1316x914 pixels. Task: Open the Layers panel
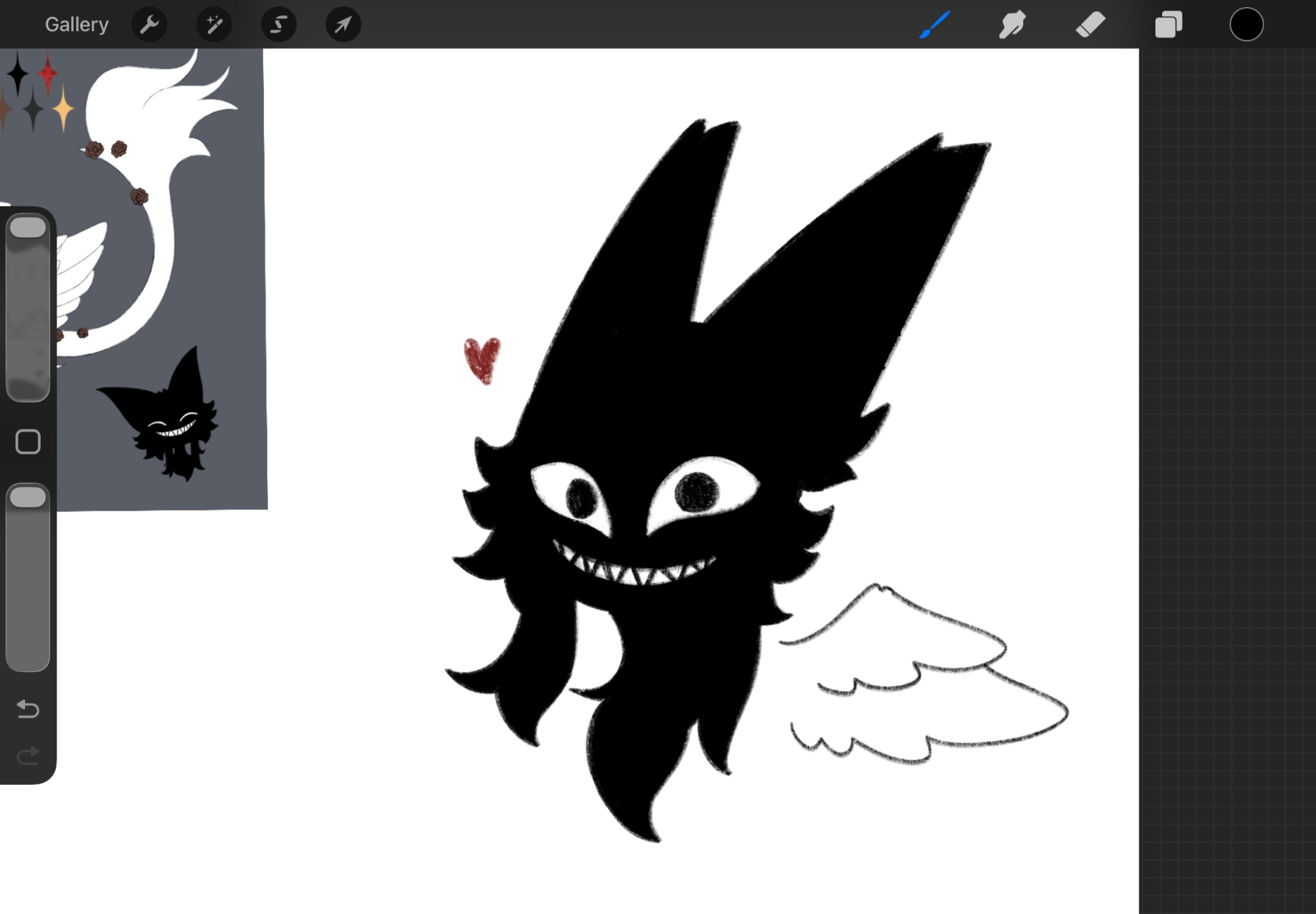tap(1169, 25)
